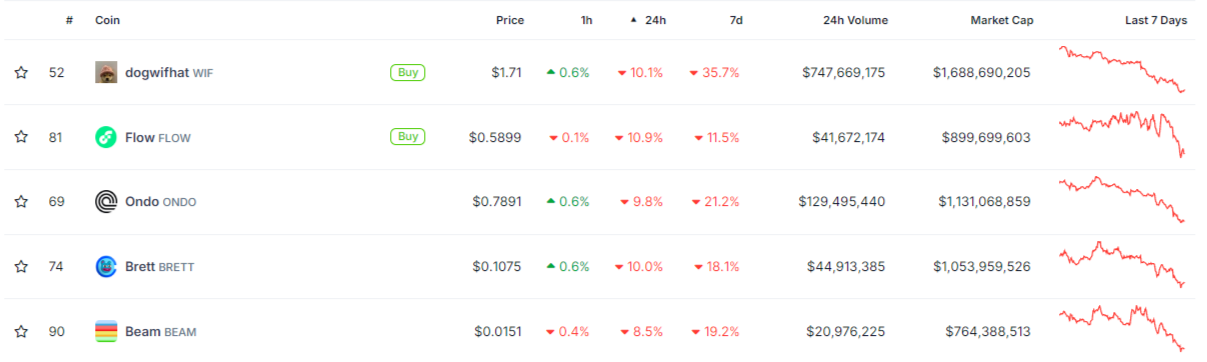The height and width of the screenshot is (362, 1207).
Task: Star the Brett coin row
Action: click(x=21, y=267)
